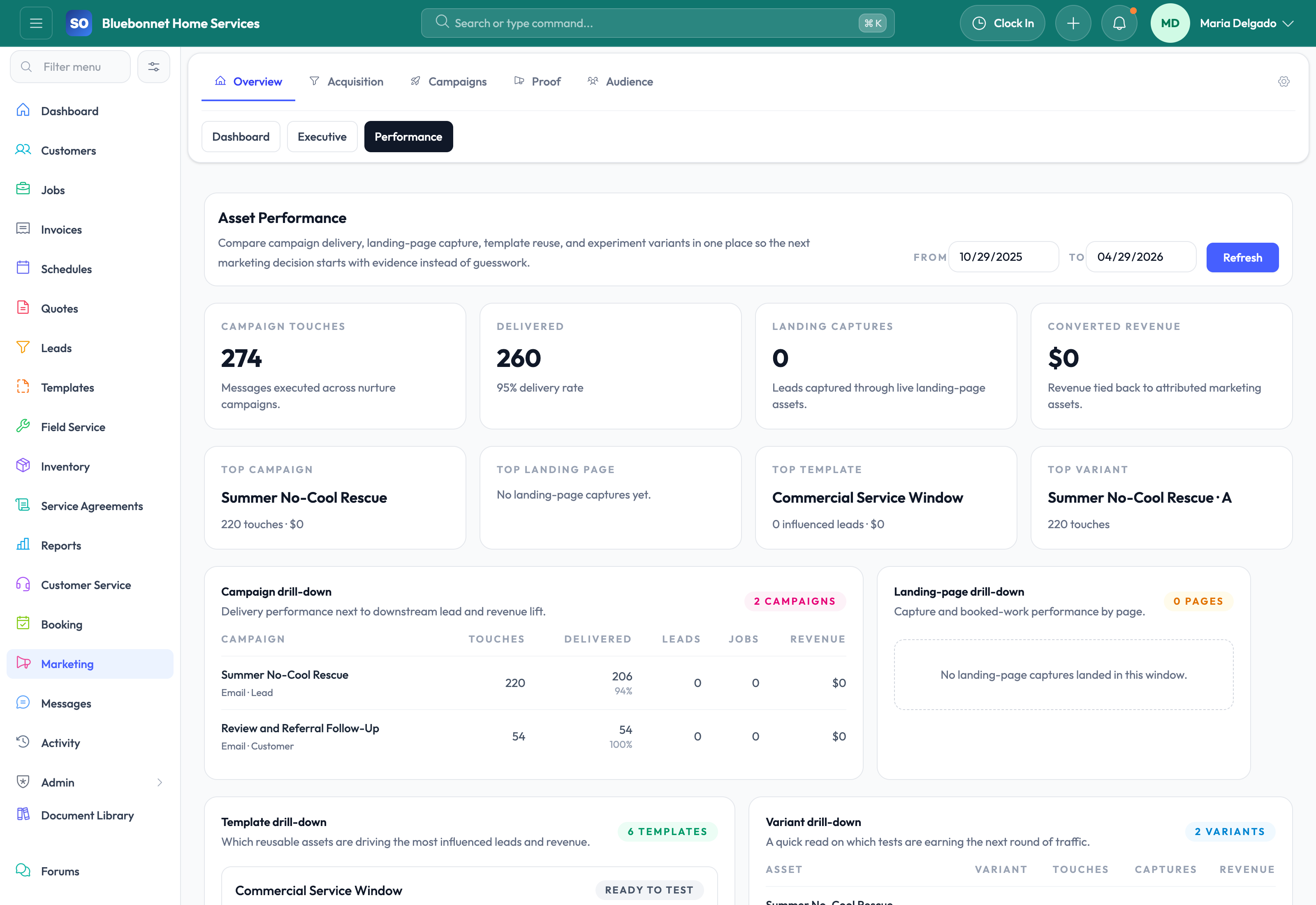Open Quotes in sidebar

click(90, 309)
